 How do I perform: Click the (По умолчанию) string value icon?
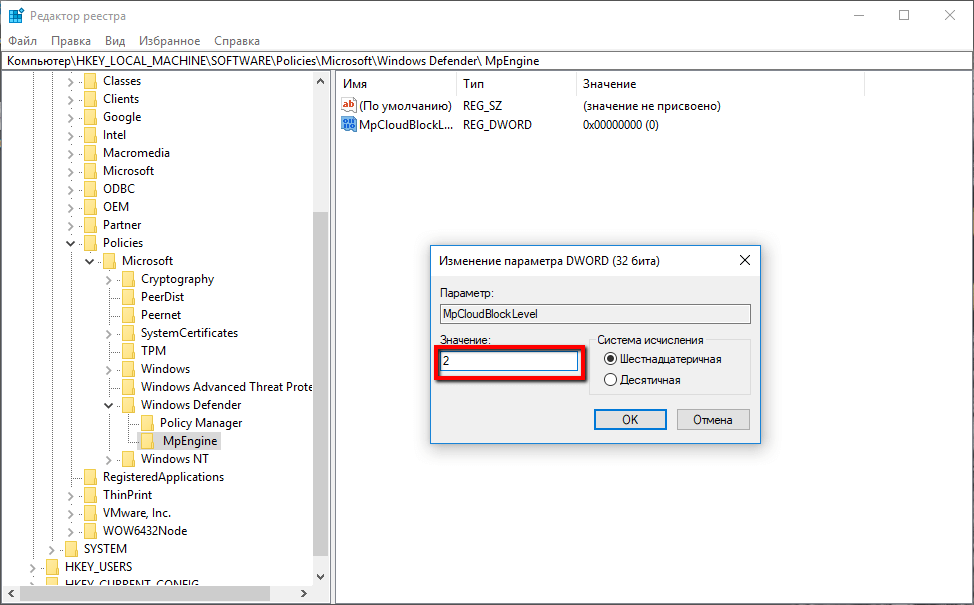349,105
